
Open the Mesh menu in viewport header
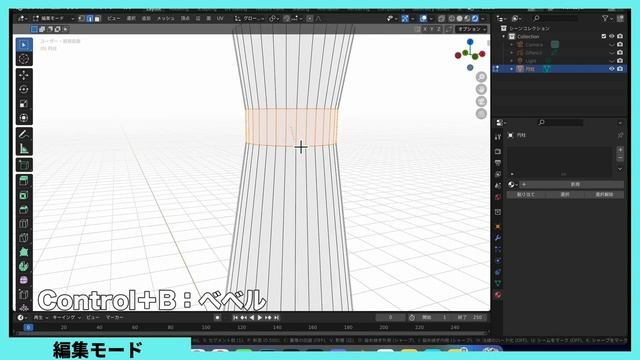point(166,18)
